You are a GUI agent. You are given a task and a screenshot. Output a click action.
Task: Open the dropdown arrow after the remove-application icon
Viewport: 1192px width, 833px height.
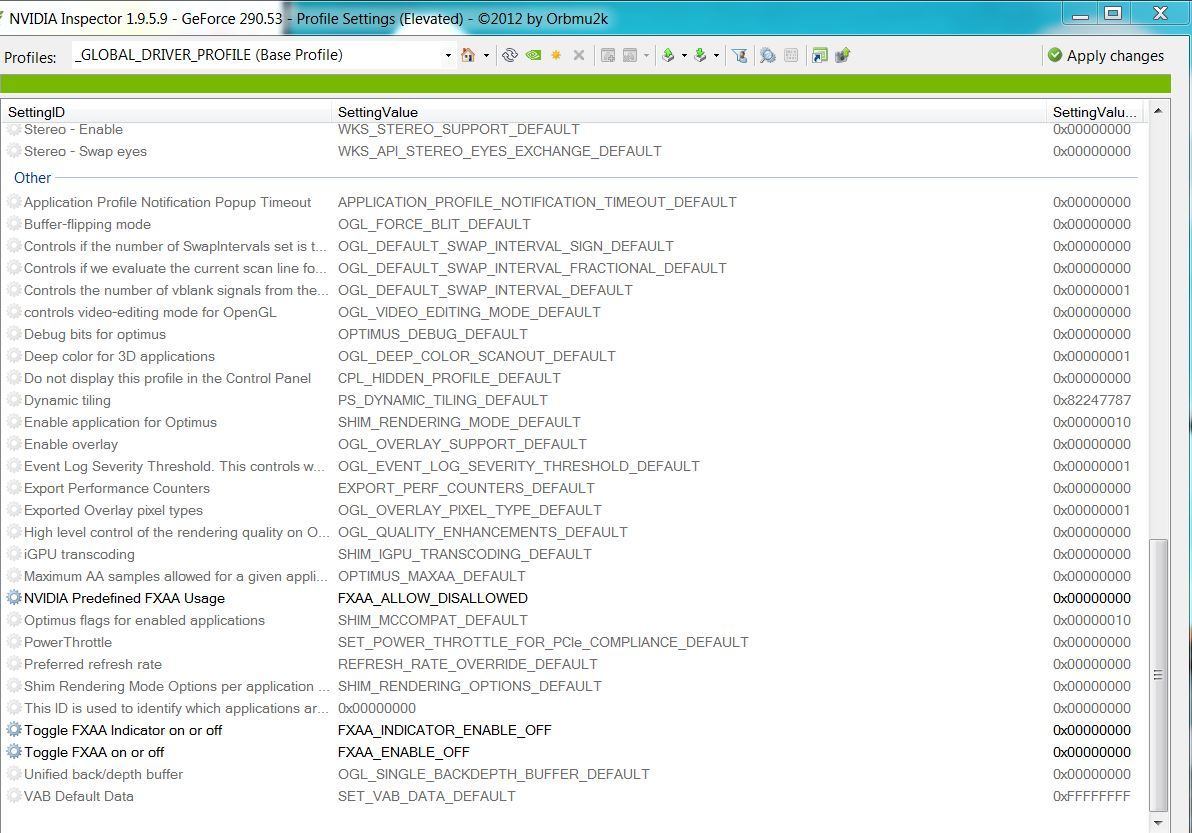coord(647,55)
